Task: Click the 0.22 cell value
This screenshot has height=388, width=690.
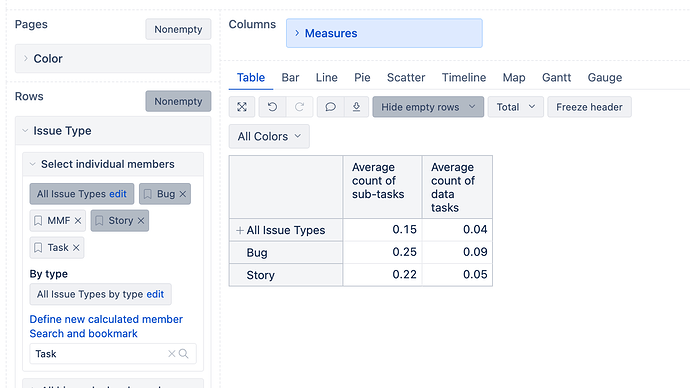Action: [404, 275]
